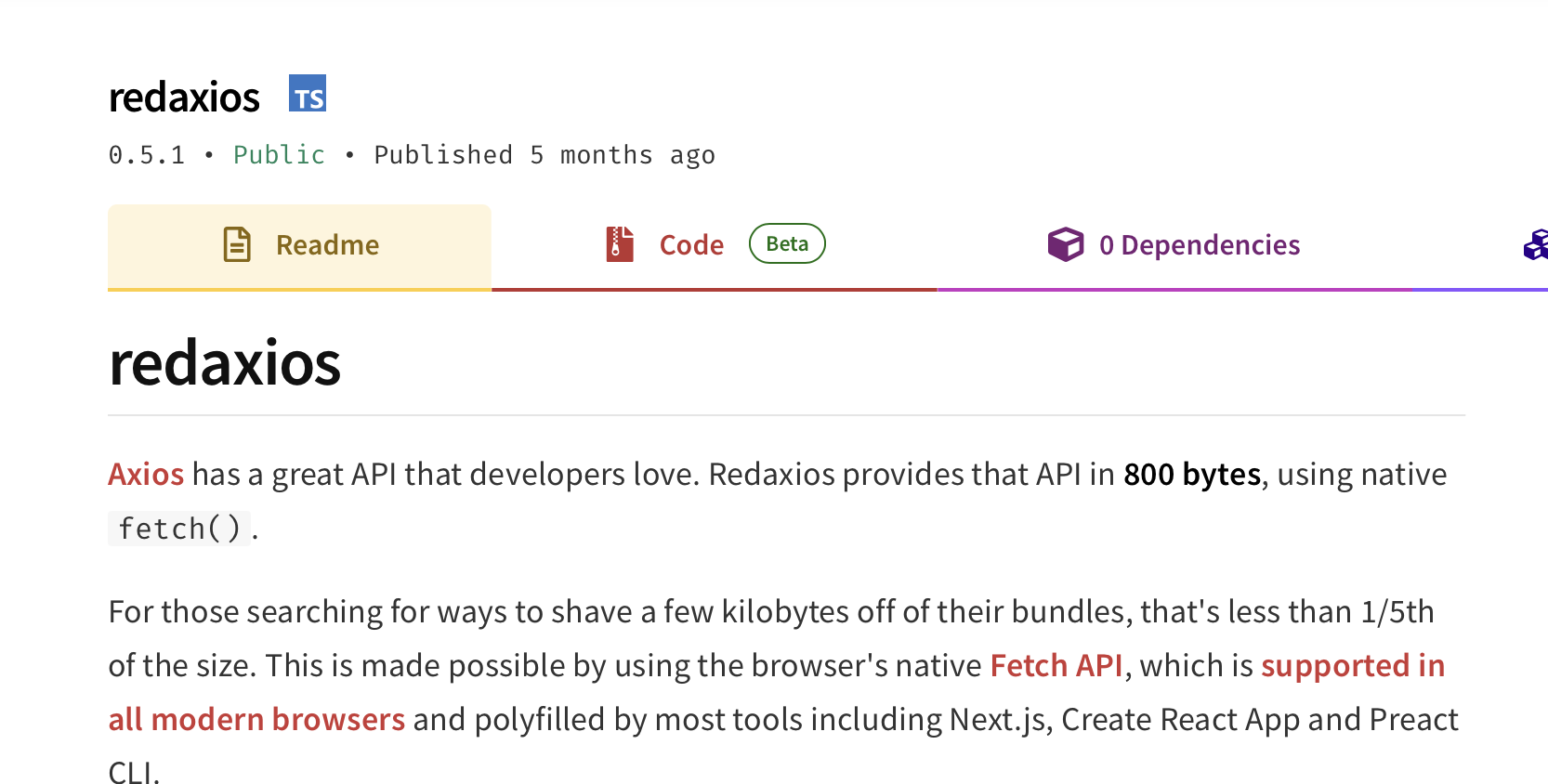This screenshot has height=784, width=1548.
Task: Click the Code zip archive icon
Action: (620, 244)
